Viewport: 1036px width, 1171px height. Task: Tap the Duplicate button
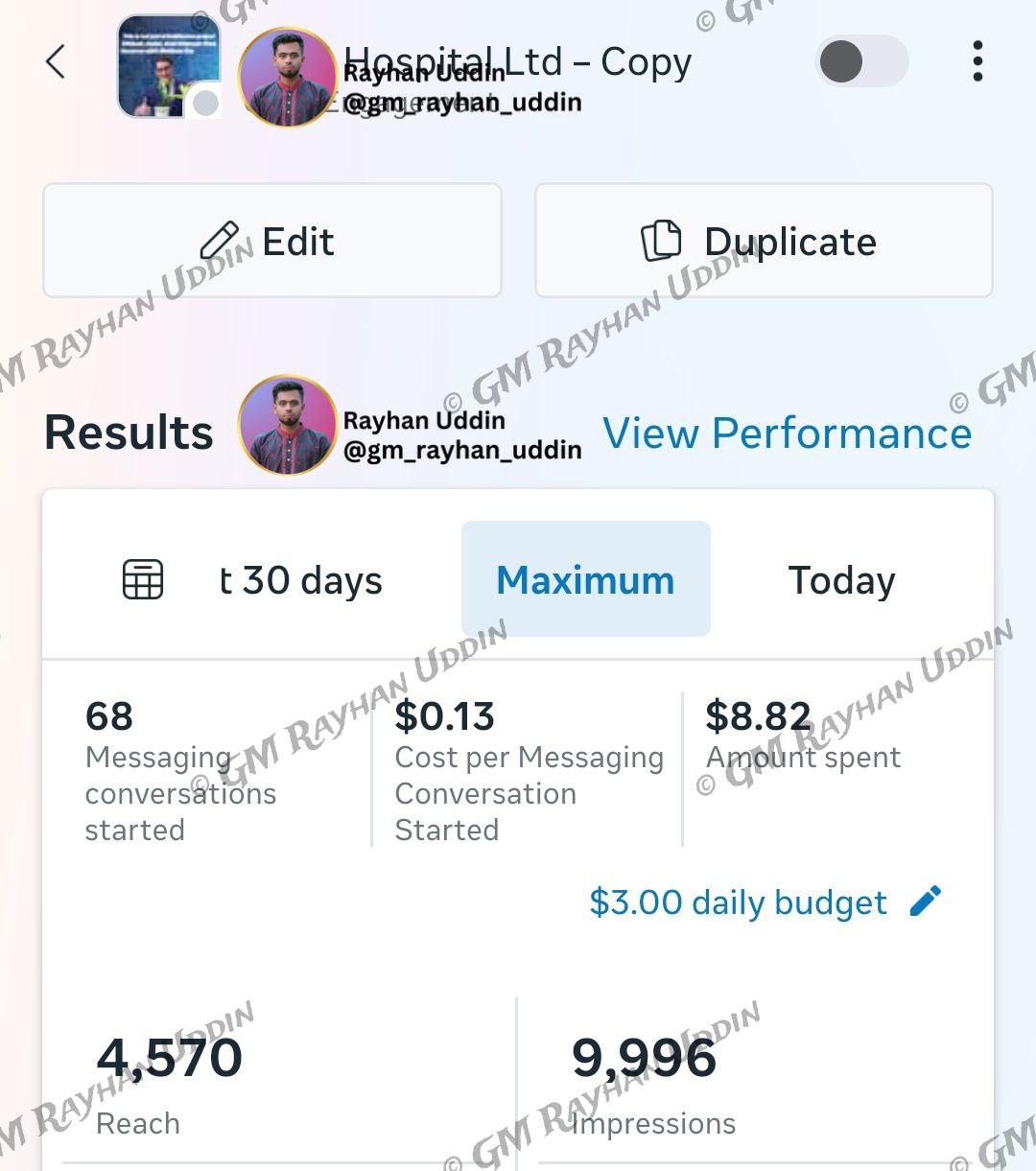coord(764,241)
